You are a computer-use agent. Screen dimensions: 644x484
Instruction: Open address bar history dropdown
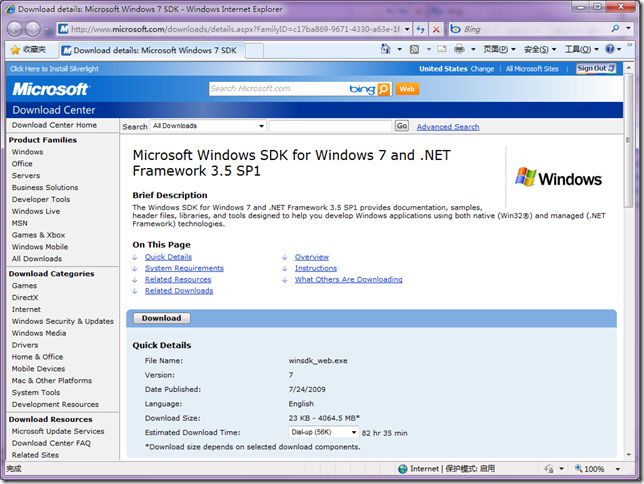click(x=407, y=29)
